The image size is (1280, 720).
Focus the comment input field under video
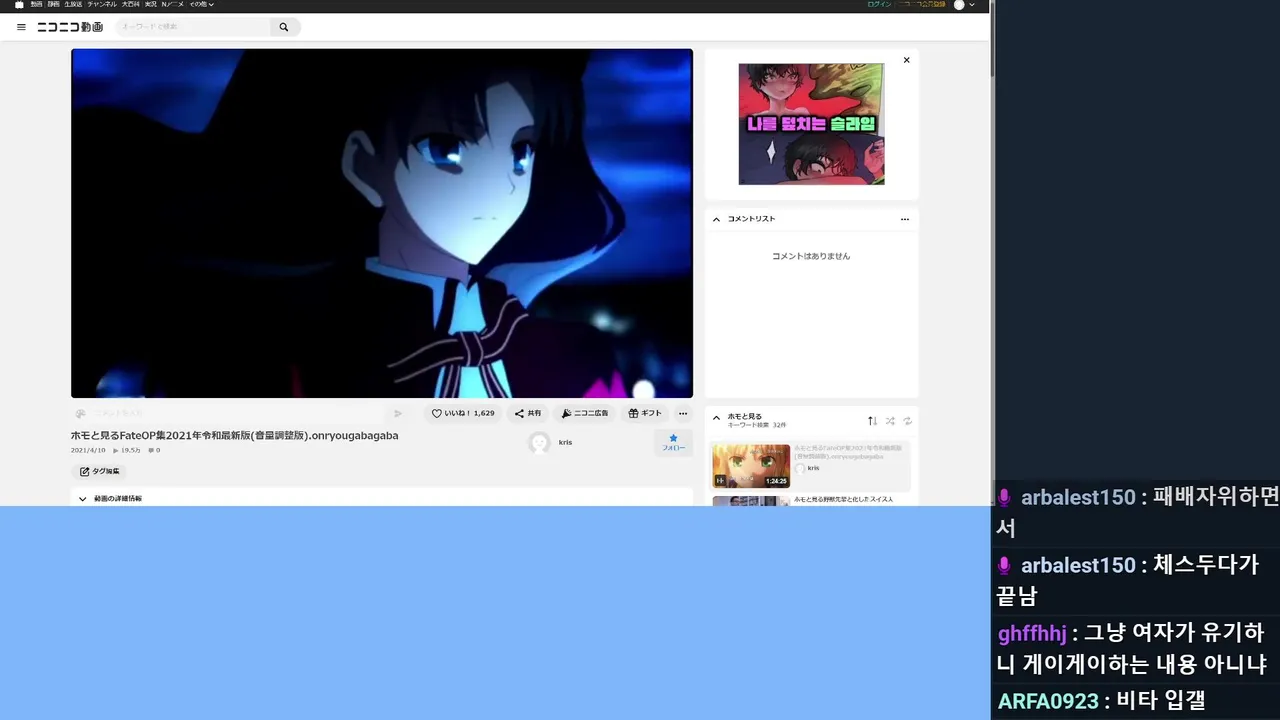click(x=238, y=413)
